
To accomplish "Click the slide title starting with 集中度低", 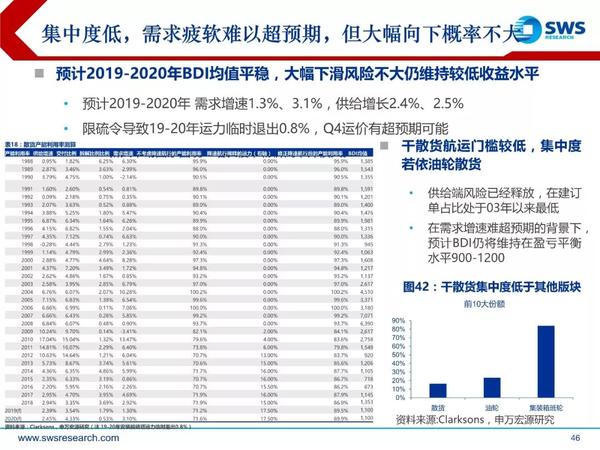I will 281,34.
